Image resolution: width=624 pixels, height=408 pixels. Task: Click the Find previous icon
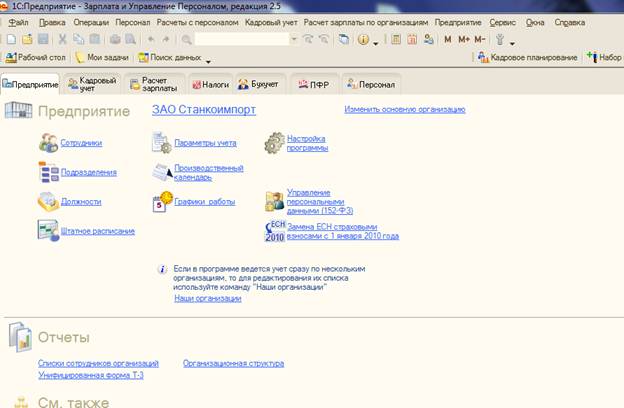(324, 39)
